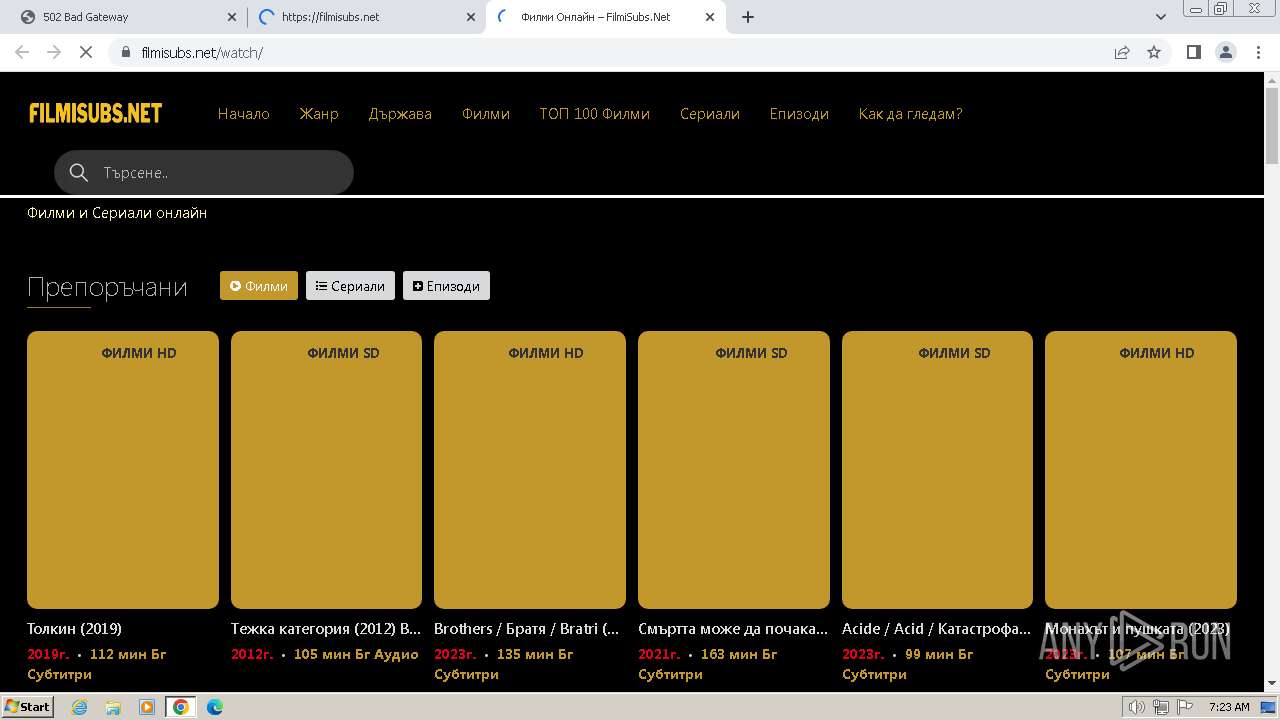Select the Филми recommended filter button
This screenshot has height=720, width=1280.
[x=259, y=286]
